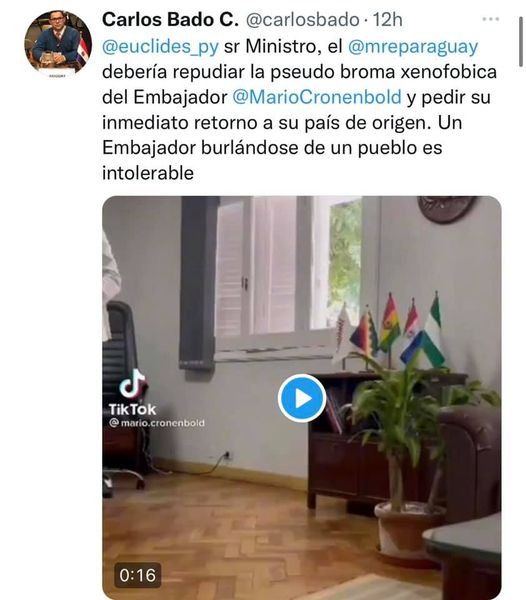The height and width of the screenshot is (600, 526).
Task: Open the @euclides_py mention
Action: point(160,46)
